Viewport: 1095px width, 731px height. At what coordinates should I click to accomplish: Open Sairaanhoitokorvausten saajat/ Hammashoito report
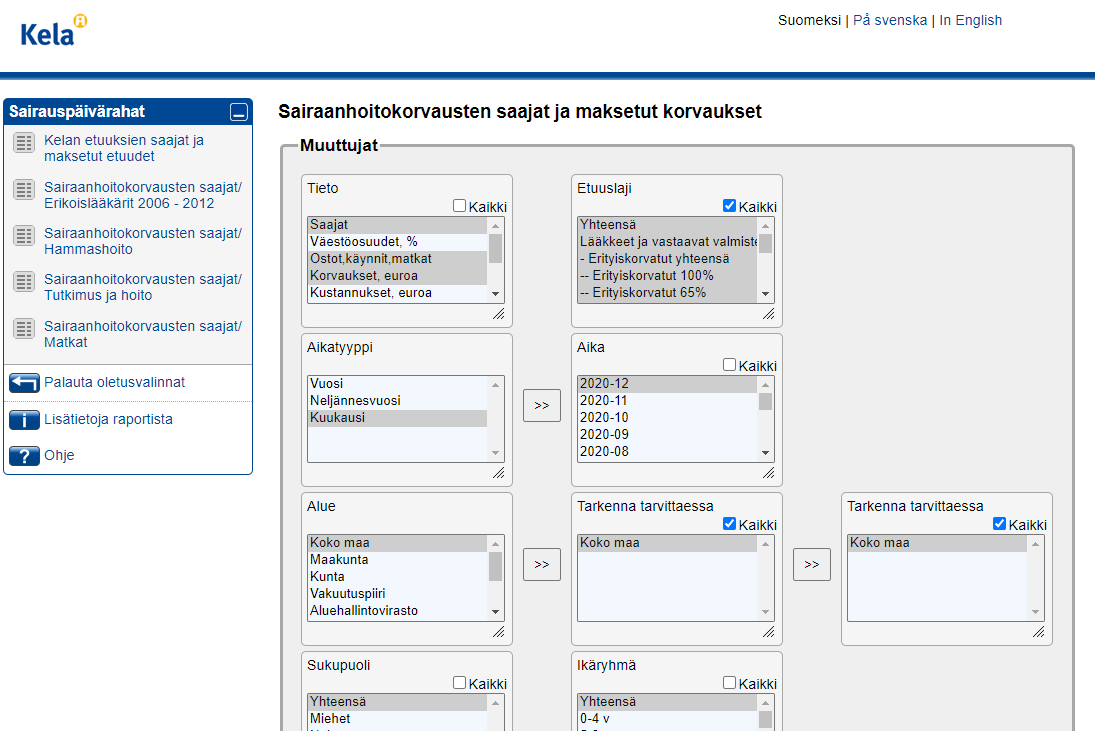[142, 242]
